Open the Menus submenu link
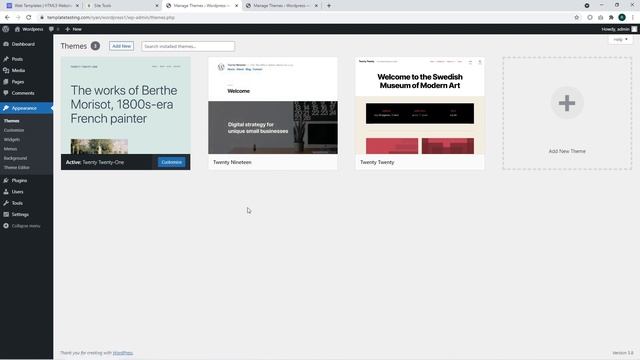Screen dimensions: 640x360 pyautogui.click(x=11, y=149)
